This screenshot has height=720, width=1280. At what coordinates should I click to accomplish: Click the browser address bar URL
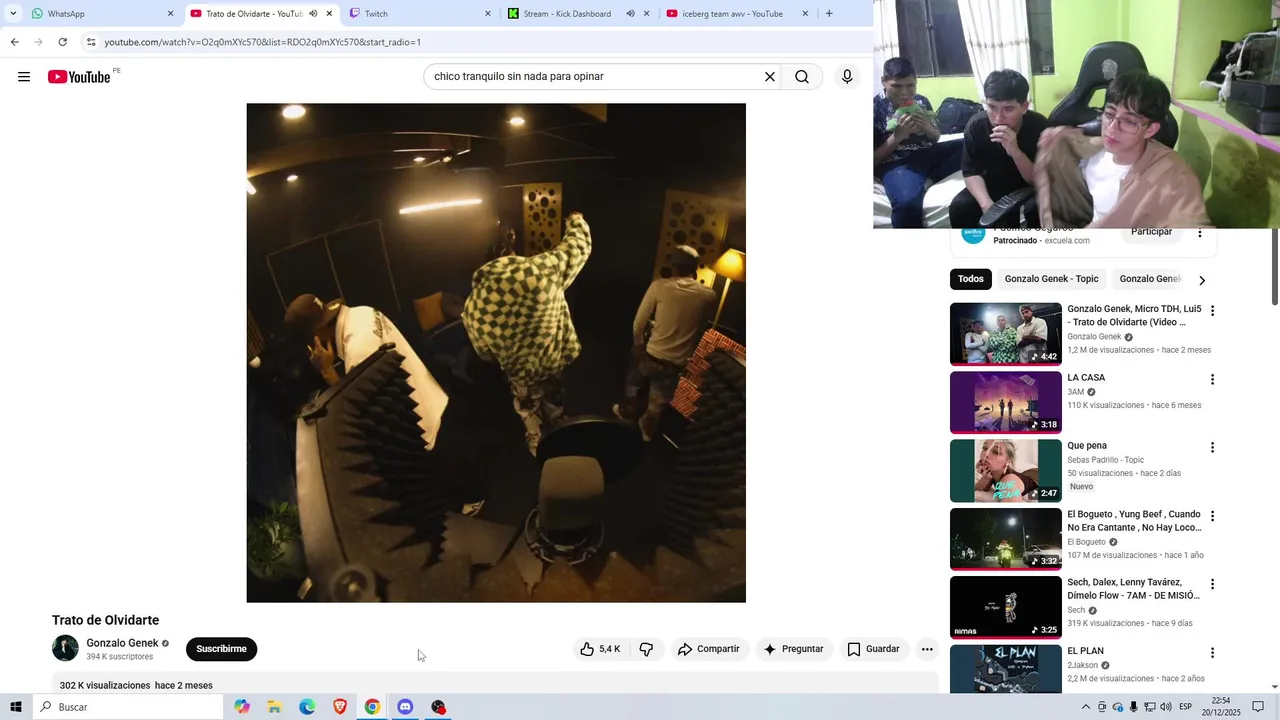pos(262,42)
